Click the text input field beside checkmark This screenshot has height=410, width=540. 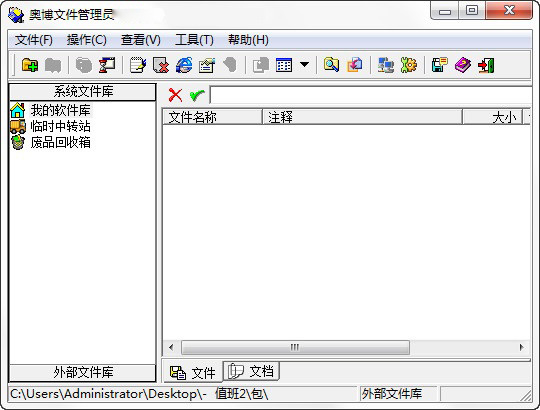tap(370, 95)
